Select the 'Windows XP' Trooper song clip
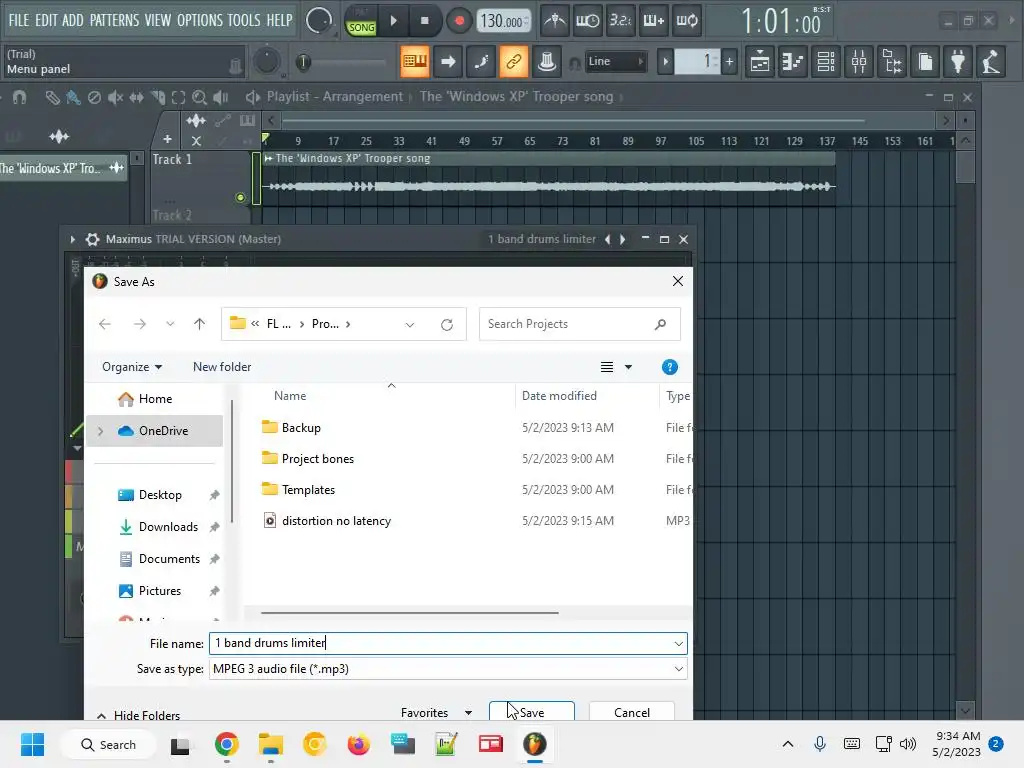The image size is (1024, 768). point(549,178)
